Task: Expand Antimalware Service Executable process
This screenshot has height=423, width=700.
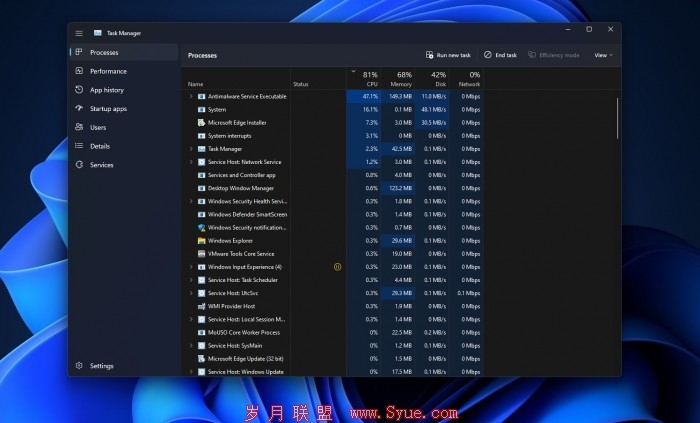Action: (x=191, y=96)
